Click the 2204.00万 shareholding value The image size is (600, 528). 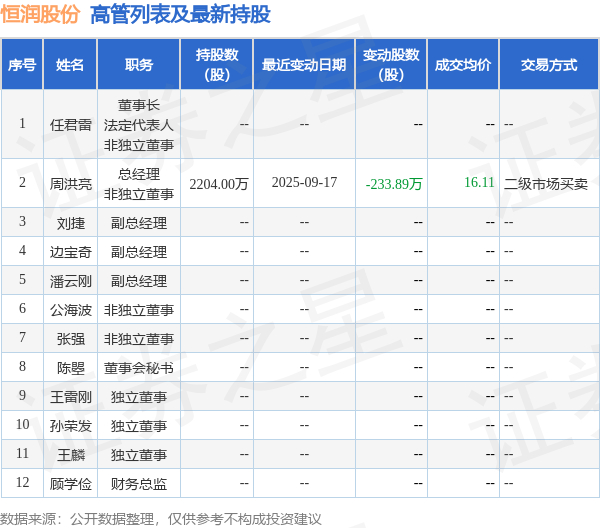[x=218, y=184]
